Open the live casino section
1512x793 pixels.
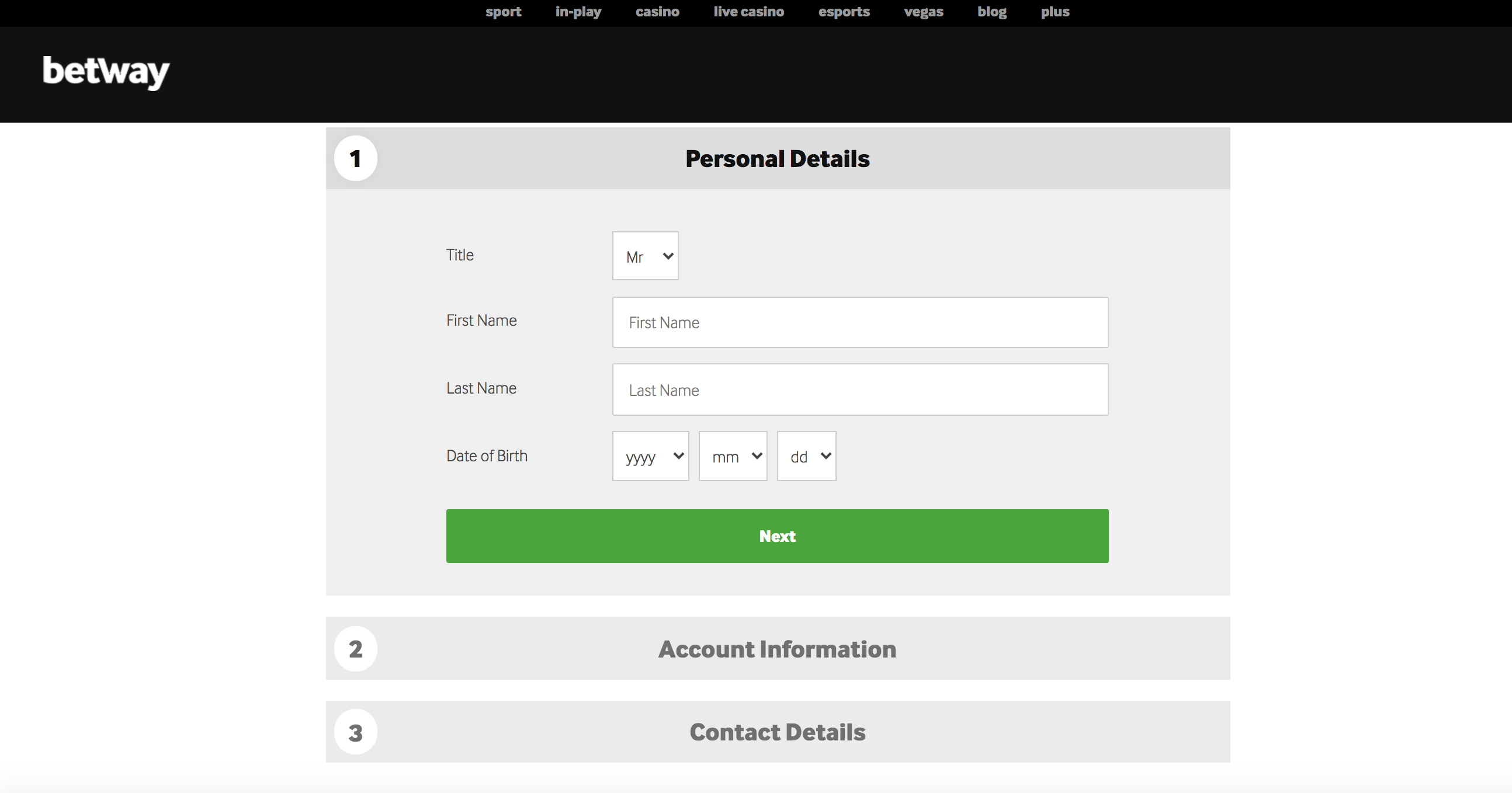point(748,12)
